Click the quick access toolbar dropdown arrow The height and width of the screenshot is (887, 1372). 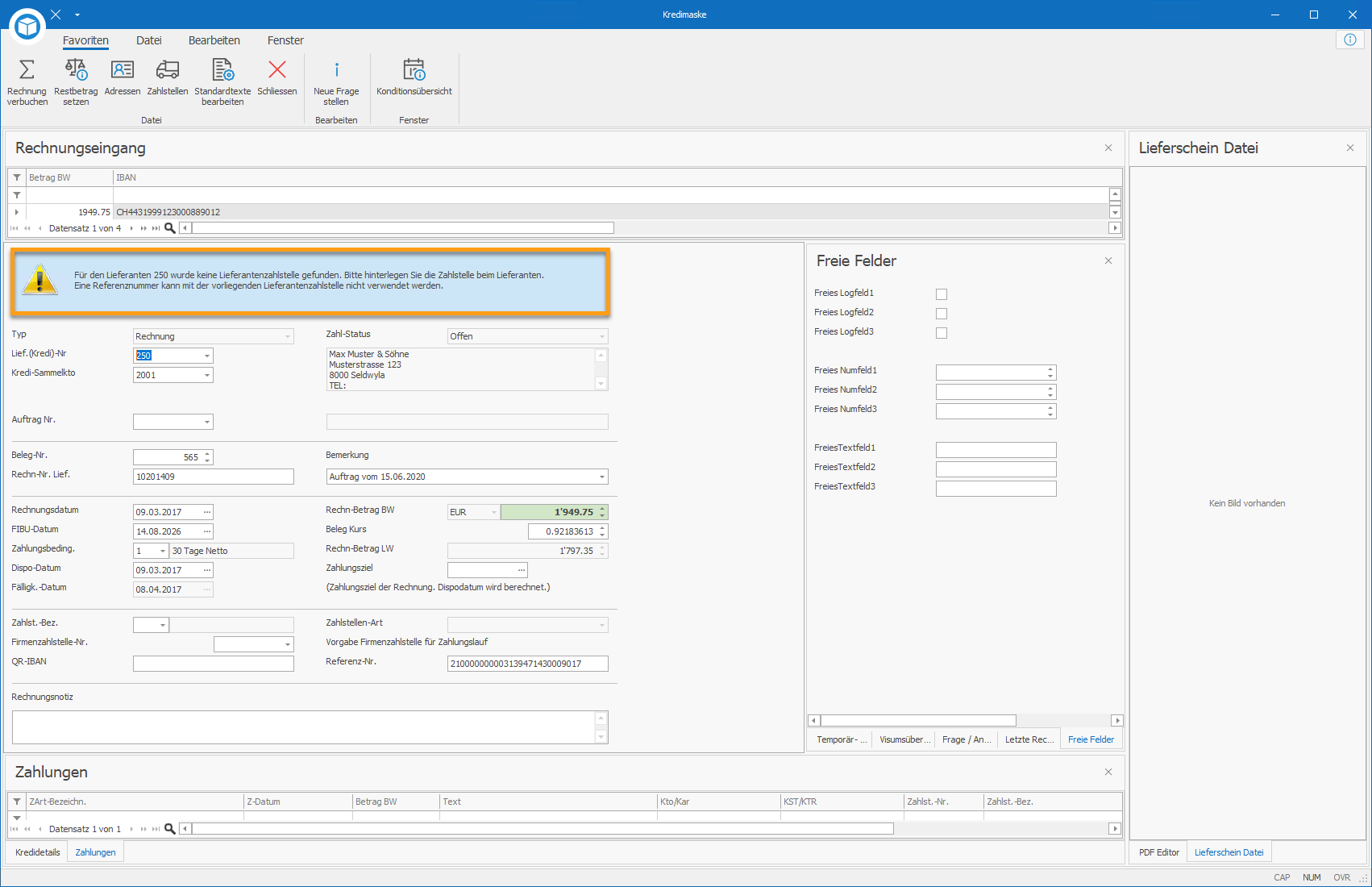coord(77,15)
